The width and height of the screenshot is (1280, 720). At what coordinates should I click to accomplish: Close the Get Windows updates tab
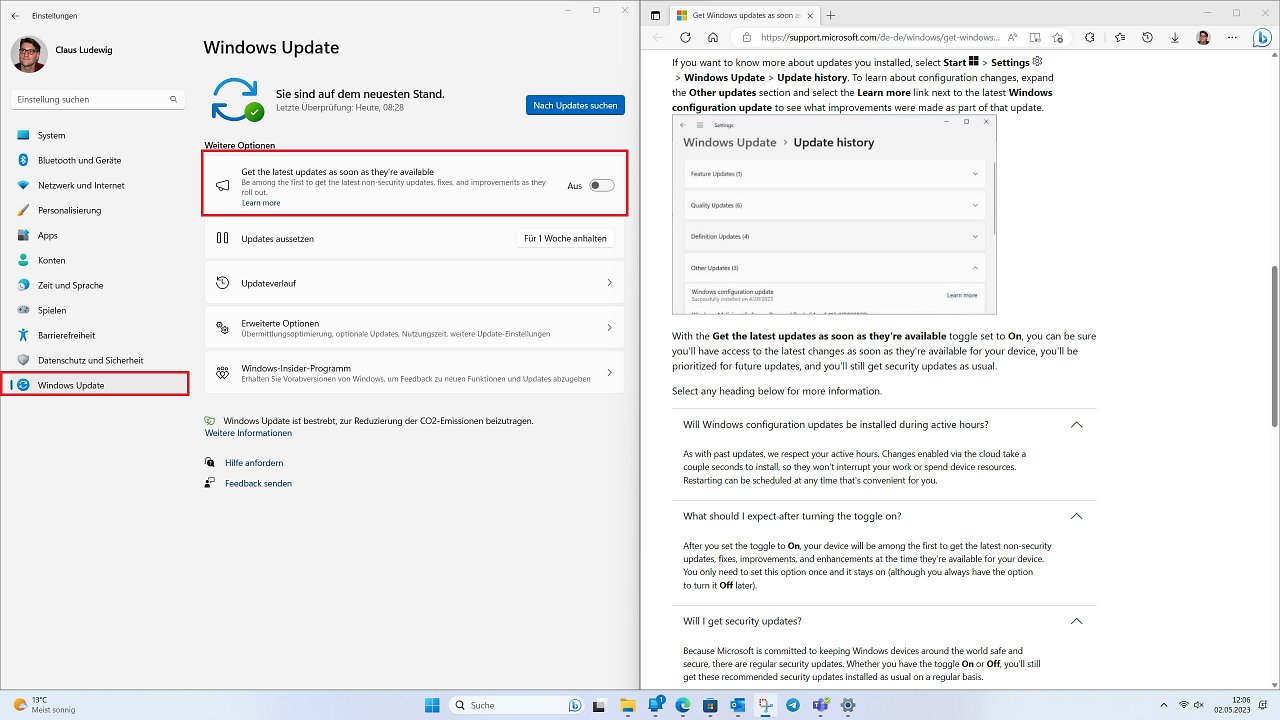808,15
